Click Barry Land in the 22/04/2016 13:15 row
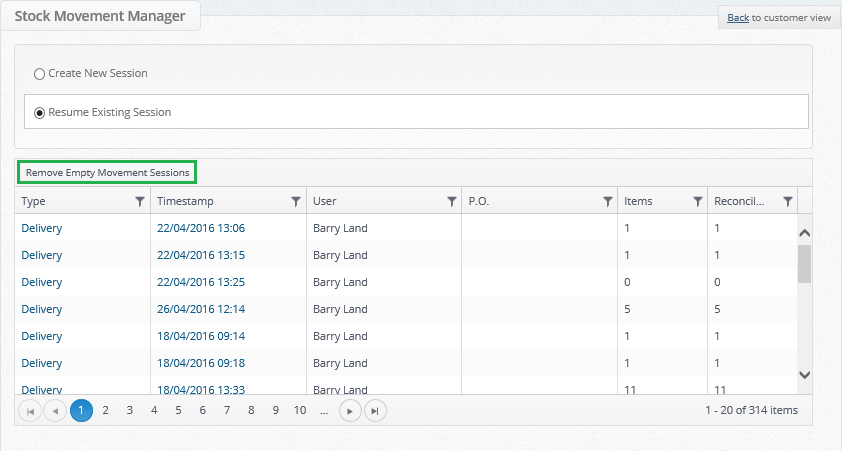842x451 pixels. pos(340,255)
